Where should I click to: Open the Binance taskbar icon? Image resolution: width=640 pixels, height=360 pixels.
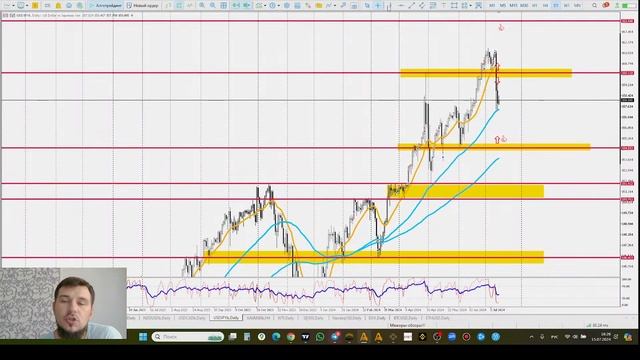coord(422,337)
